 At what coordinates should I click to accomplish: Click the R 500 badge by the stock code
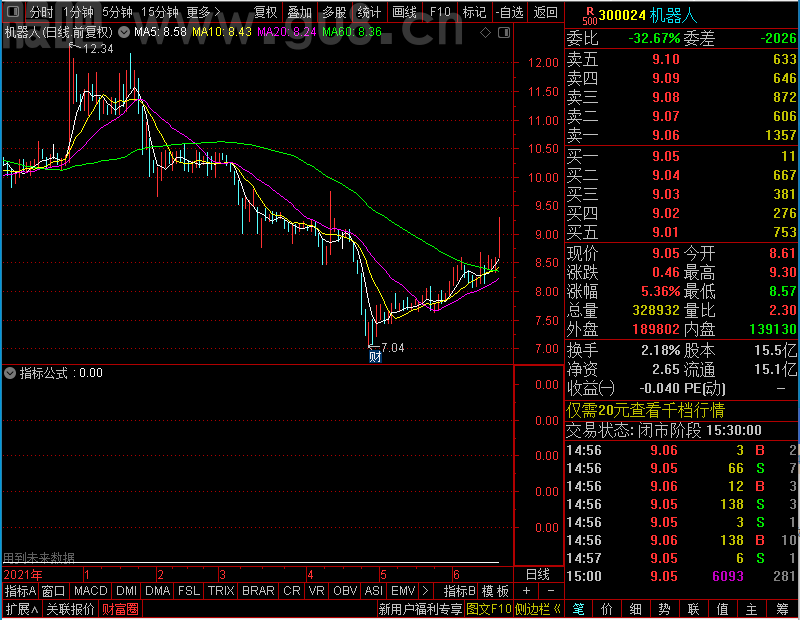click(589, 15)
